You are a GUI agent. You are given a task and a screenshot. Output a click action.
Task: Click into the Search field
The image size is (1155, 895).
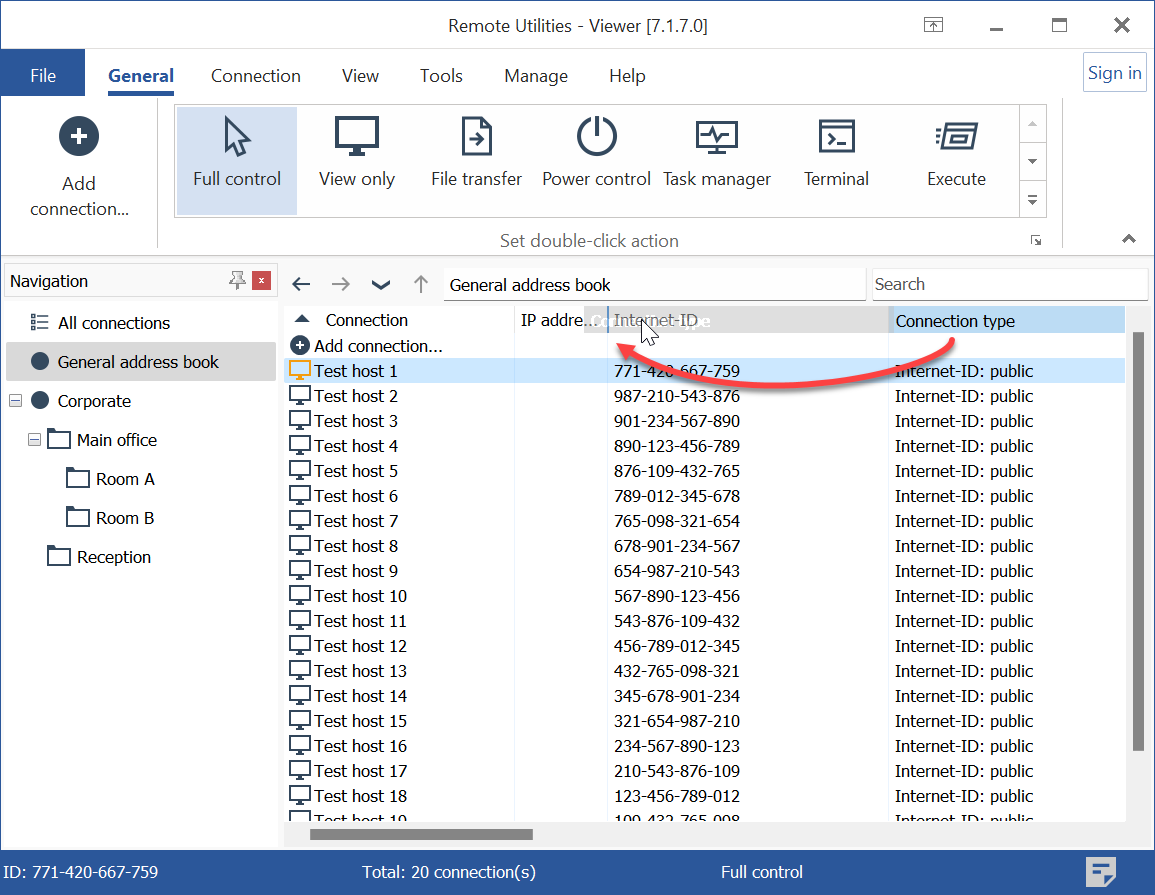1008,284
